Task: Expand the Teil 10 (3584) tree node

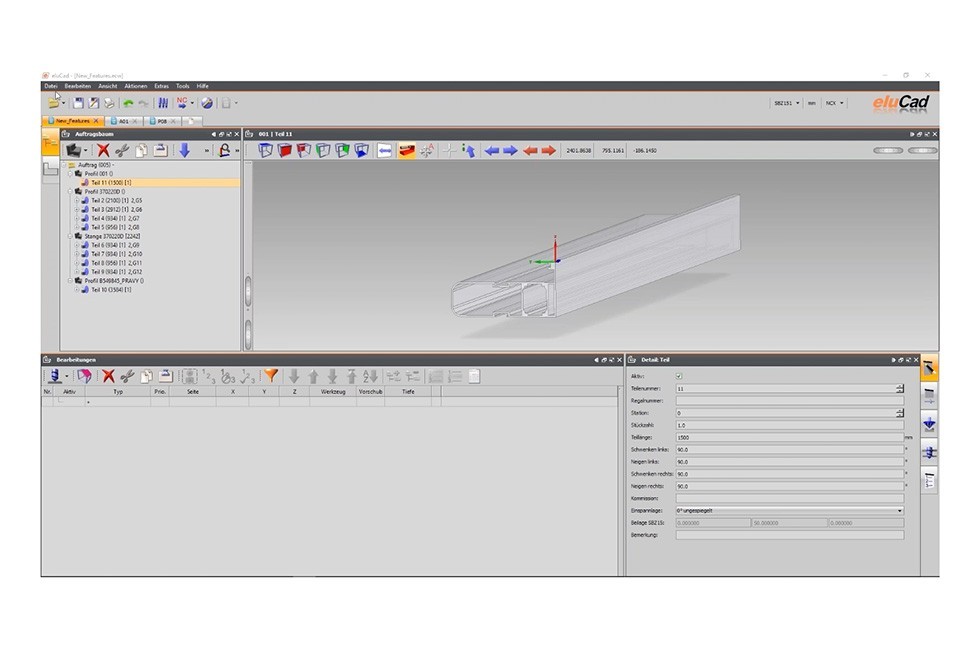Action: coord(77,290)
